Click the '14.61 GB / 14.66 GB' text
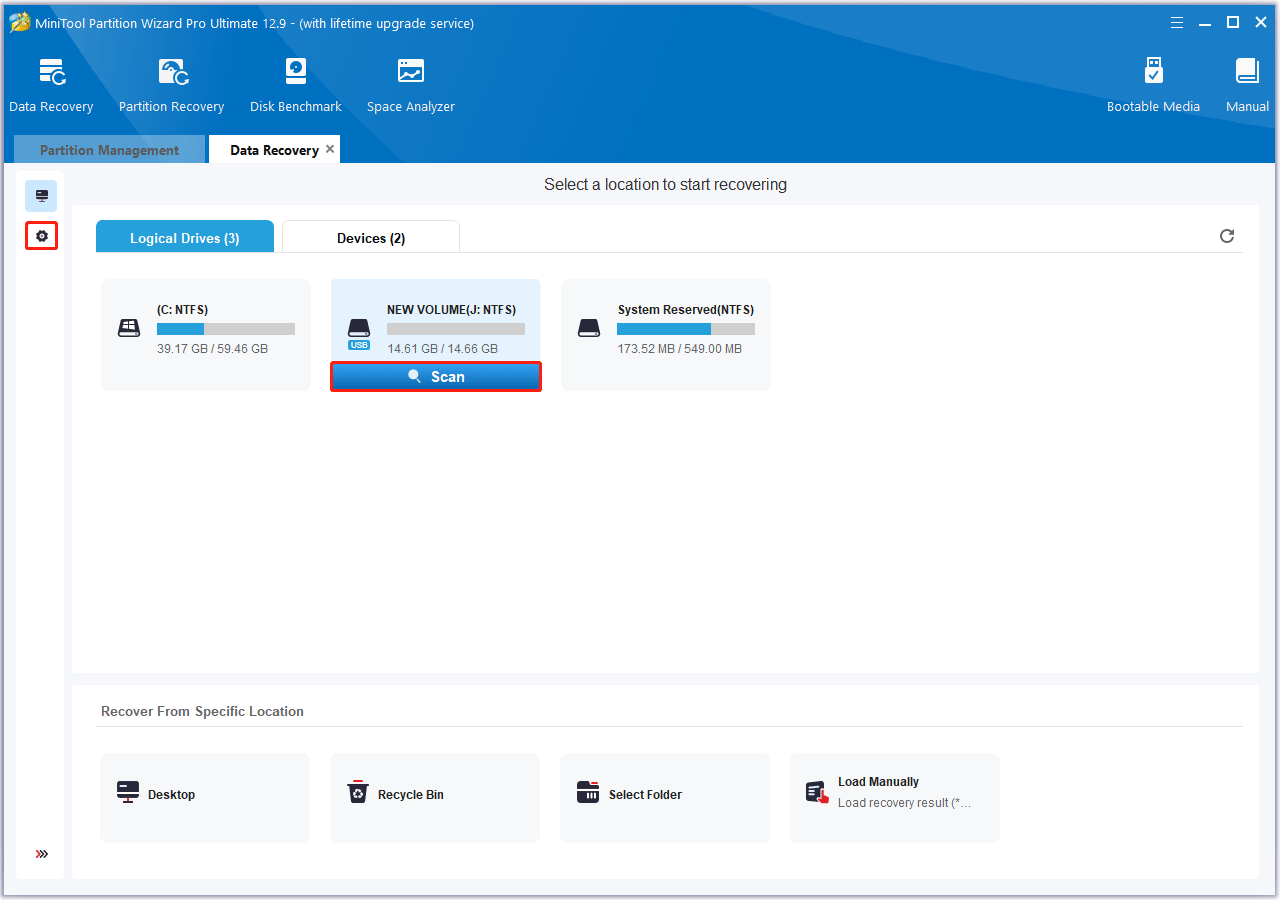The image size is (1280, 901). click(442, 349)
